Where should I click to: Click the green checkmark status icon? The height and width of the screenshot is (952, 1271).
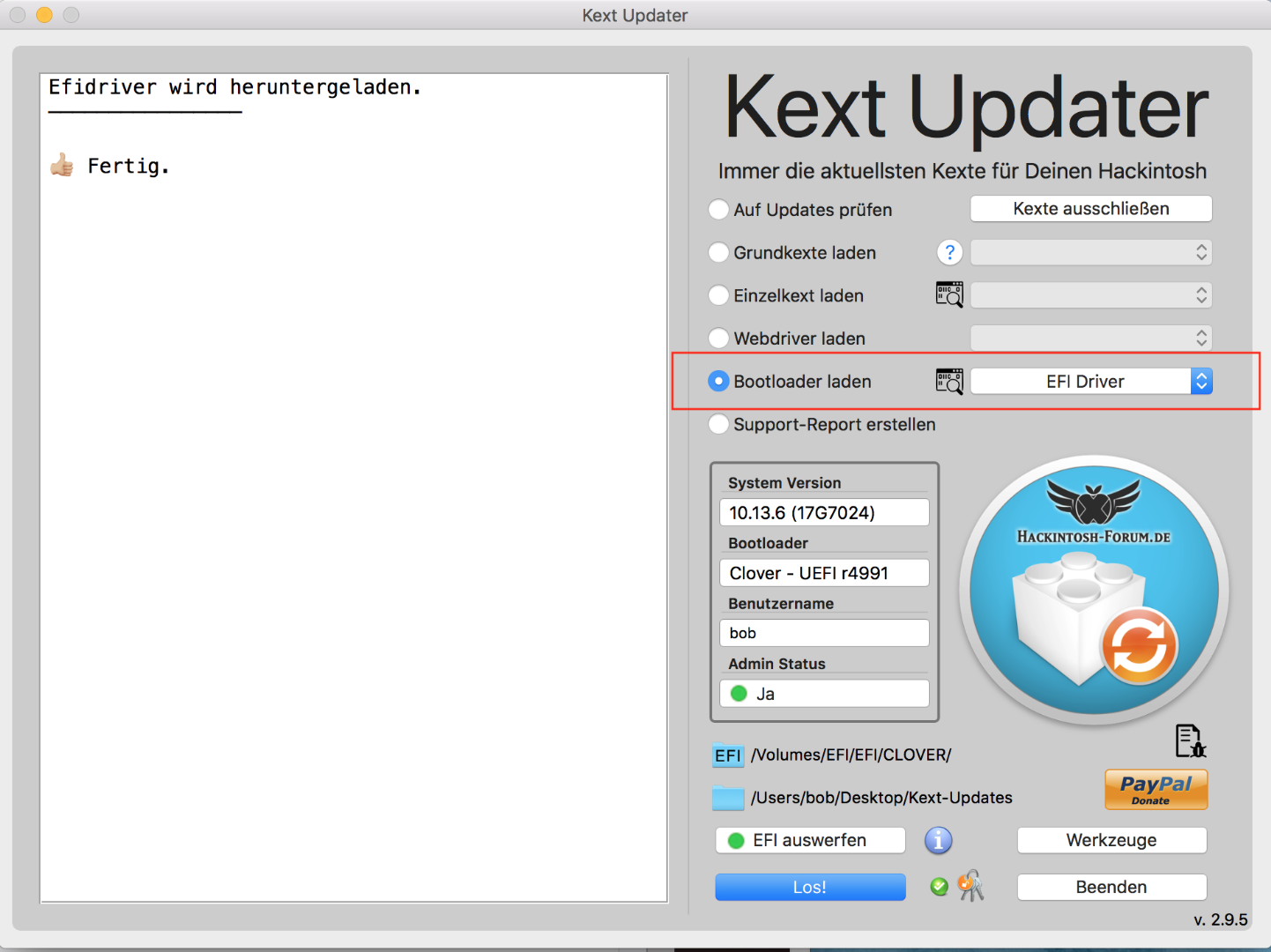pos(940,886)
